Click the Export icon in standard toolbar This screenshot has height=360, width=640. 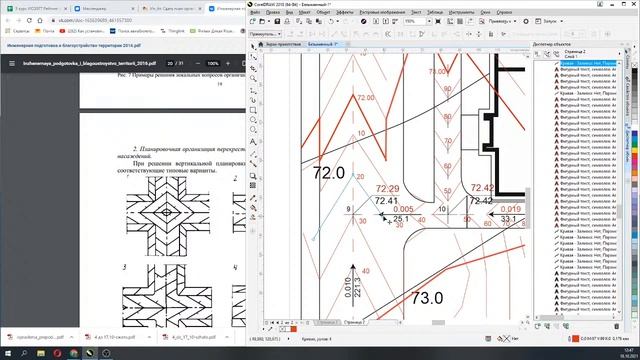click(x=385, y=21)
